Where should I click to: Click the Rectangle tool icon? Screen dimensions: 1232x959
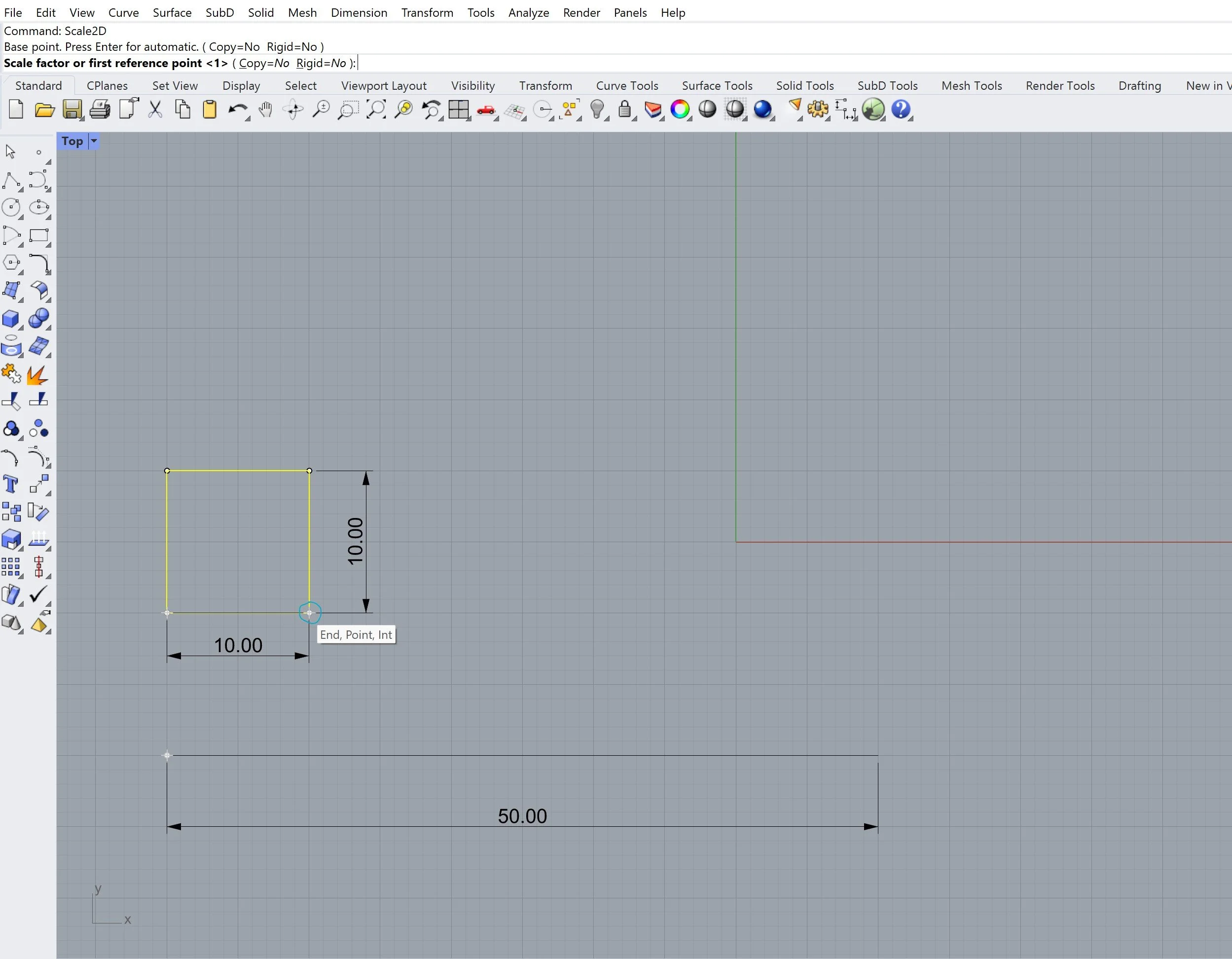[38, 235]
